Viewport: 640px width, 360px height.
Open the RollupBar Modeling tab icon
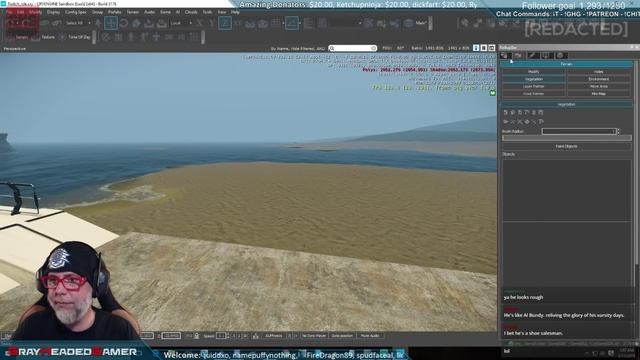[x=533, y=56]
